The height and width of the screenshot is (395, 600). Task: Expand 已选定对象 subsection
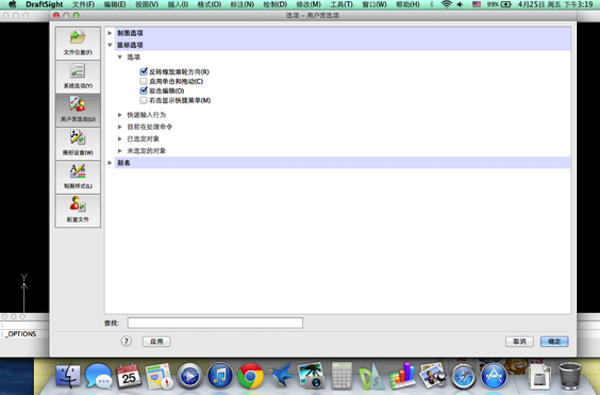point(120,139)
